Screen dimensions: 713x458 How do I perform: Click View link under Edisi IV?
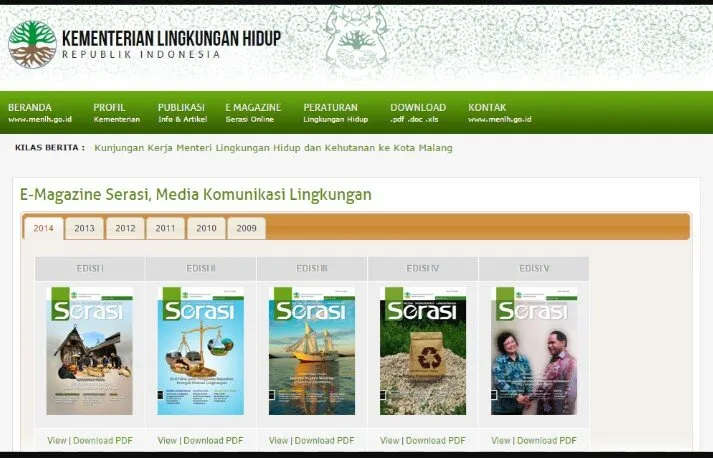tap(390, 441)
